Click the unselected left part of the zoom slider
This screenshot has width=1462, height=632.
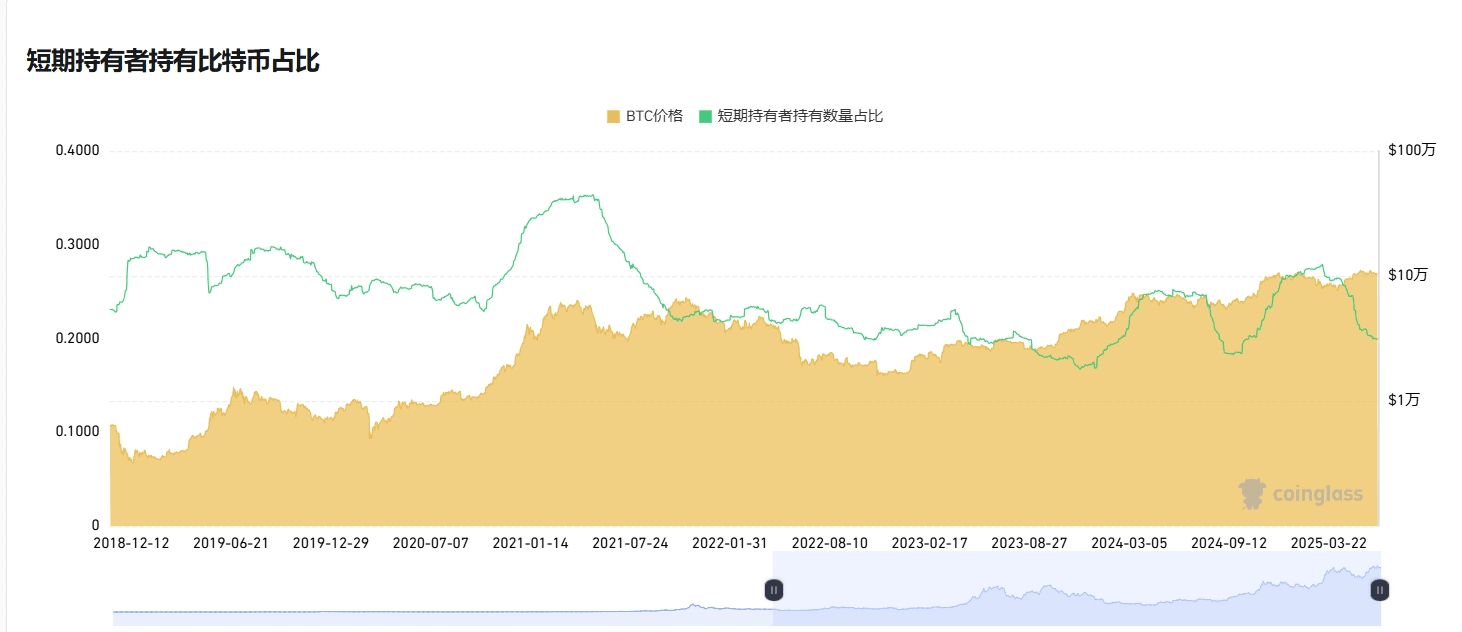point(440,591)
